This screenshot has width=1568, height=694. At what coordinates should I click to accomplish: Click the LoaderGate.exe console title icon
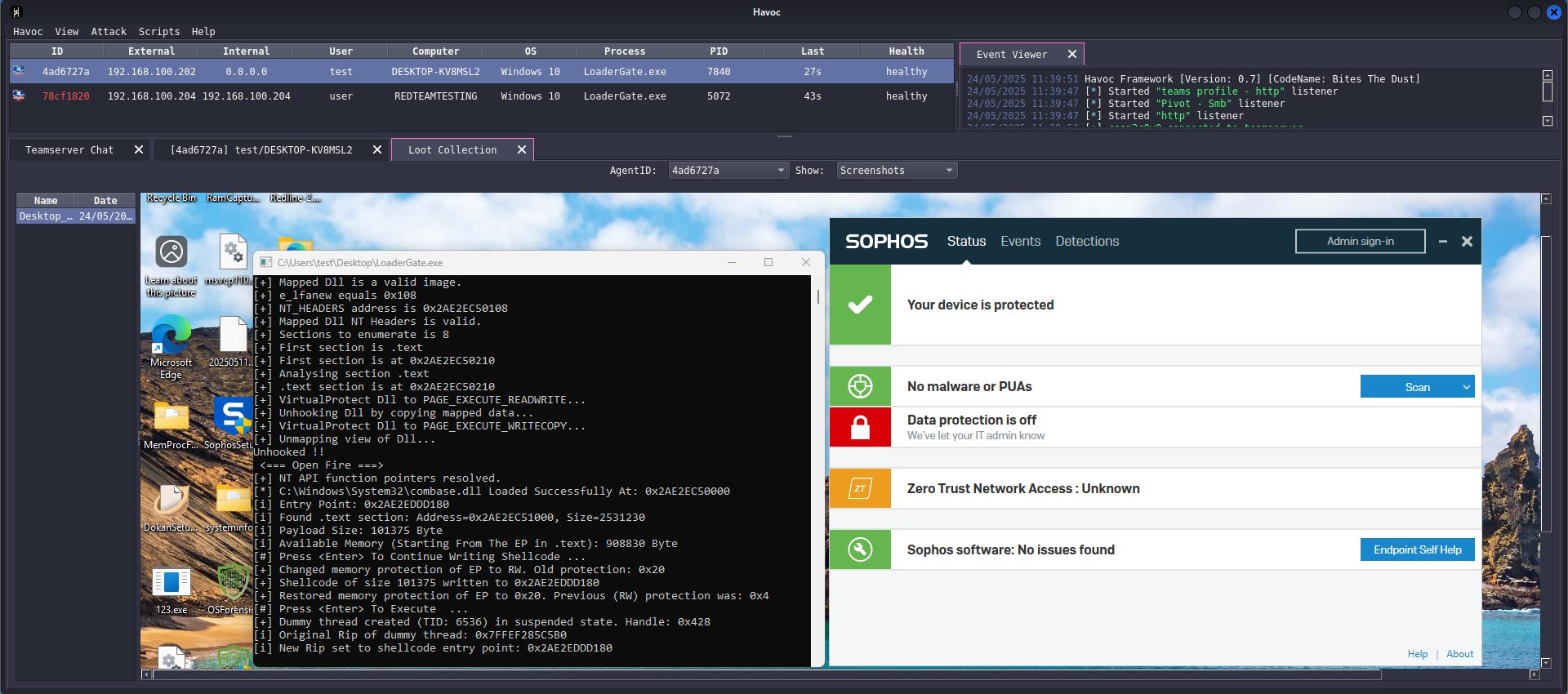(x=266, y=262)
